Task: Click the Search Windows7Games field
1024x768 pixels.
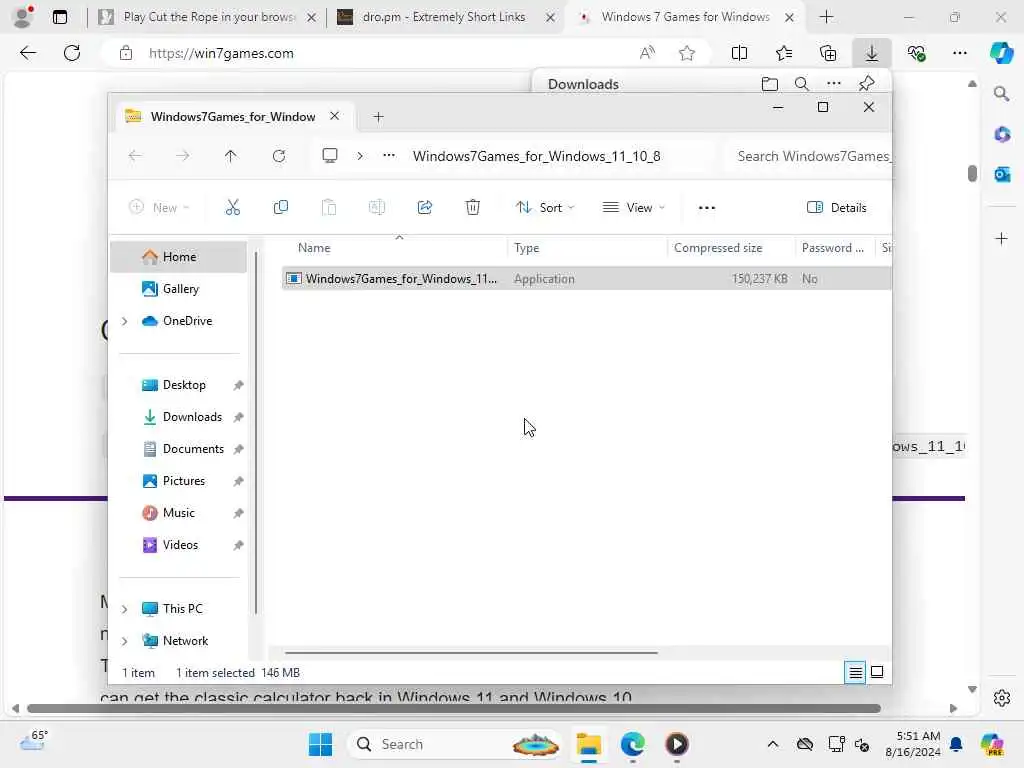Action: click(808, 156)
